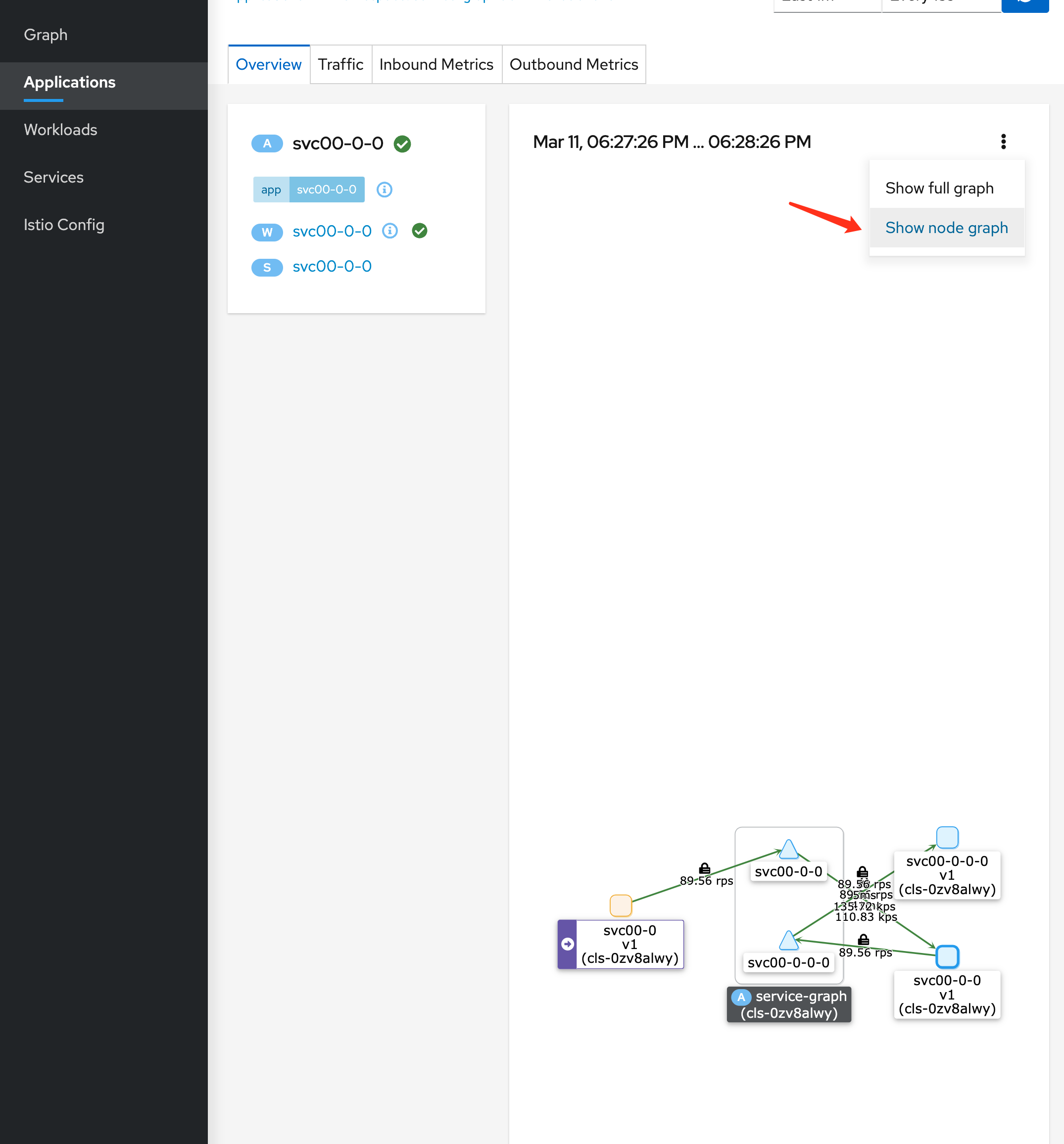Choose Show node graph from menu
This screenshot has width=1064, height=1144.
[x=947, y=228]
